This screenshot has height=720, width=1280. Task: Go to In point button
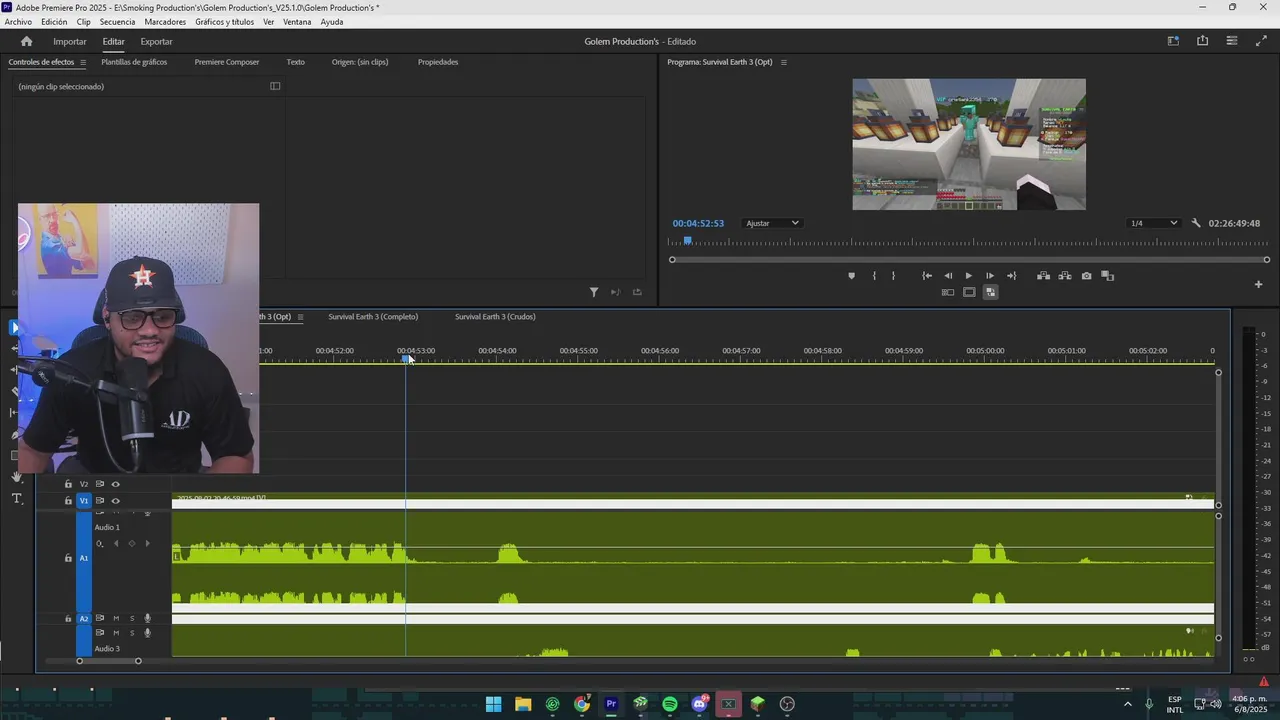coord(927,276)
